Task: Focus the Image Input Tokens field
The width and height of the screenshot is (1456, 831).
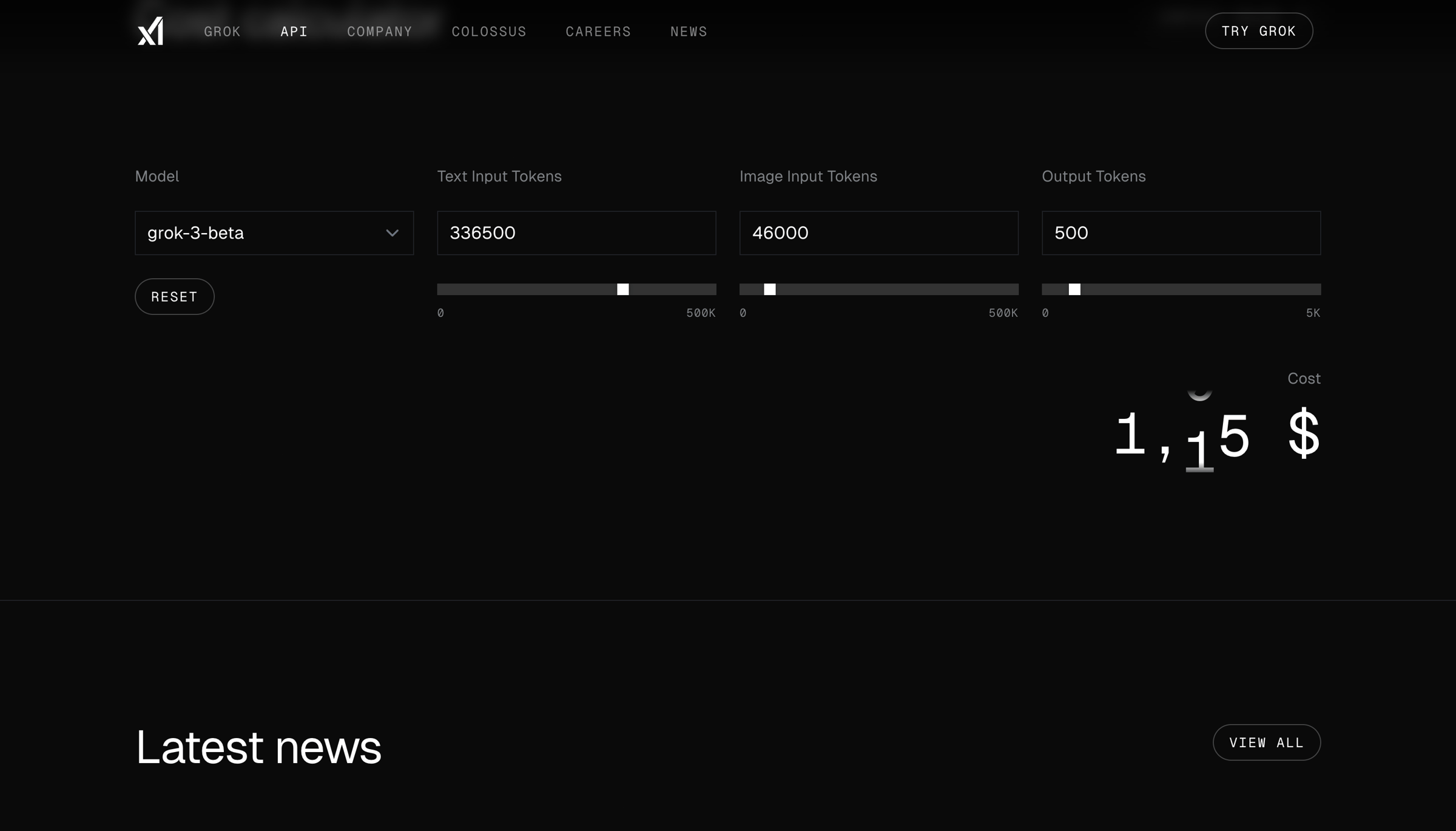Action: pyautogui.click(x=878, y=233)
